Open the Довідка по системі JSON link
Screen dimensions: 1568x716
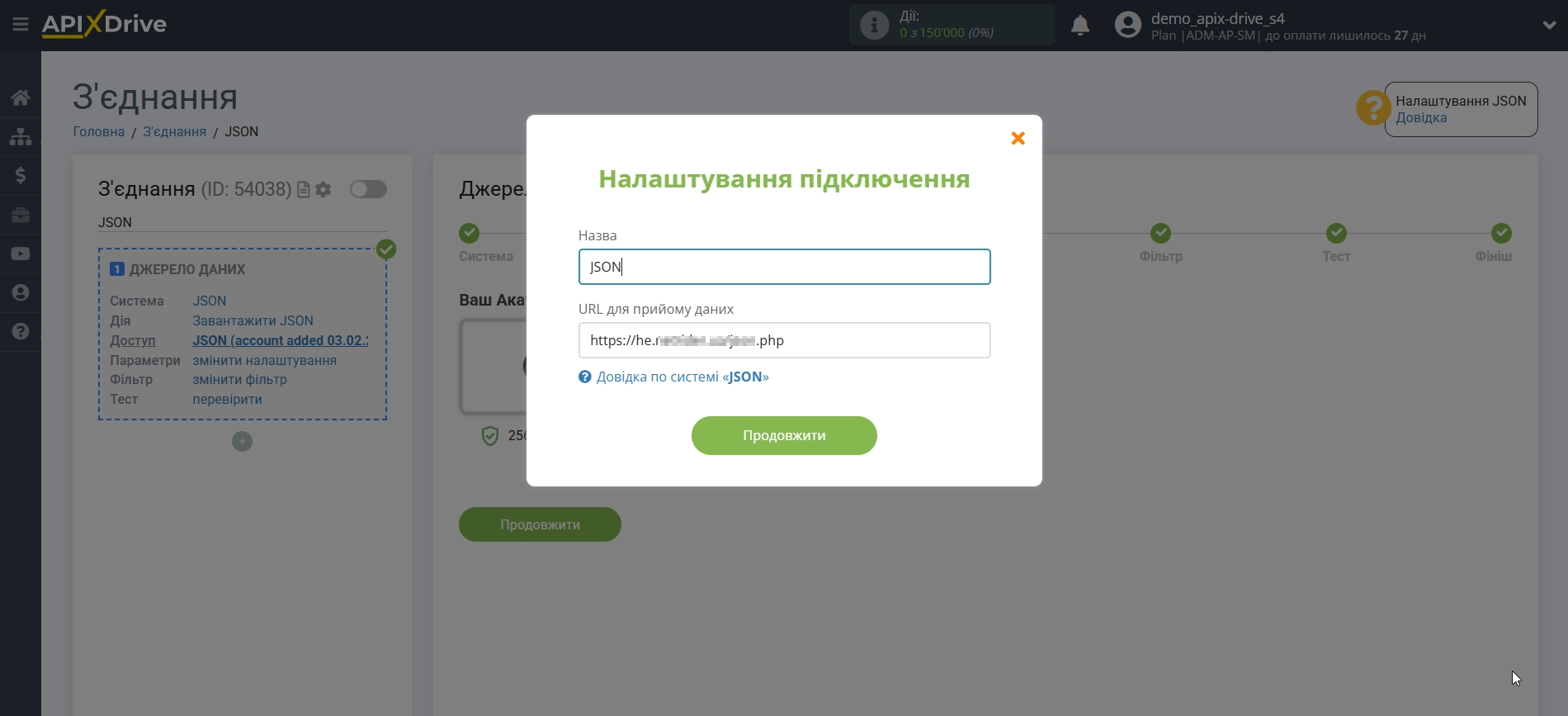(682, 377)
